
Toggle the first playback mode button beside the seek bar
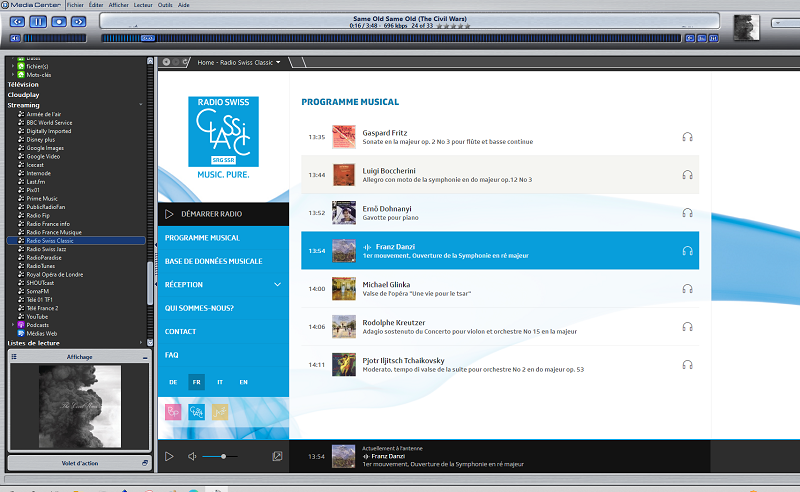click(690, 38)
